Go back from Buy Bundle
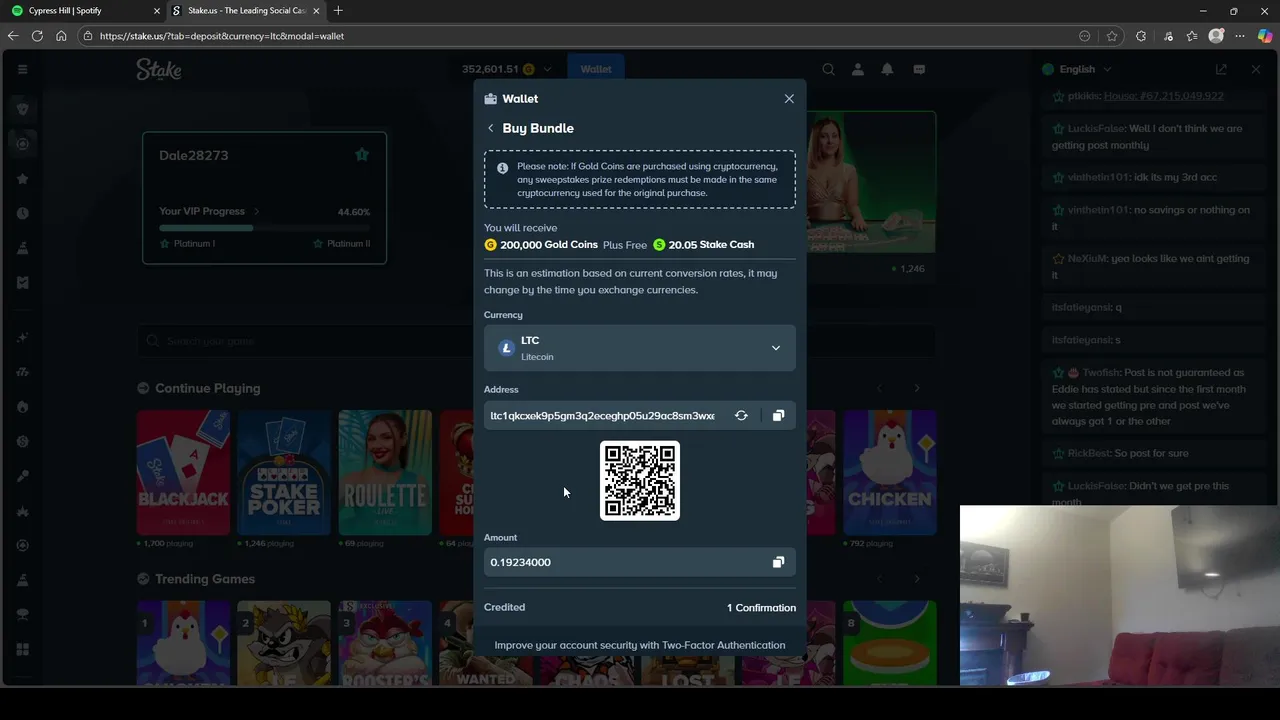The width and height of the screenshot is (1280, 720). click(x=490, y=128)
